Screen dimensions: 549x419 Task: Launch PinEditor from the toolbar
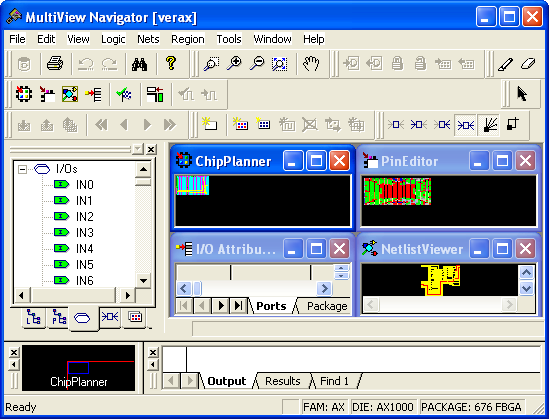47,94
